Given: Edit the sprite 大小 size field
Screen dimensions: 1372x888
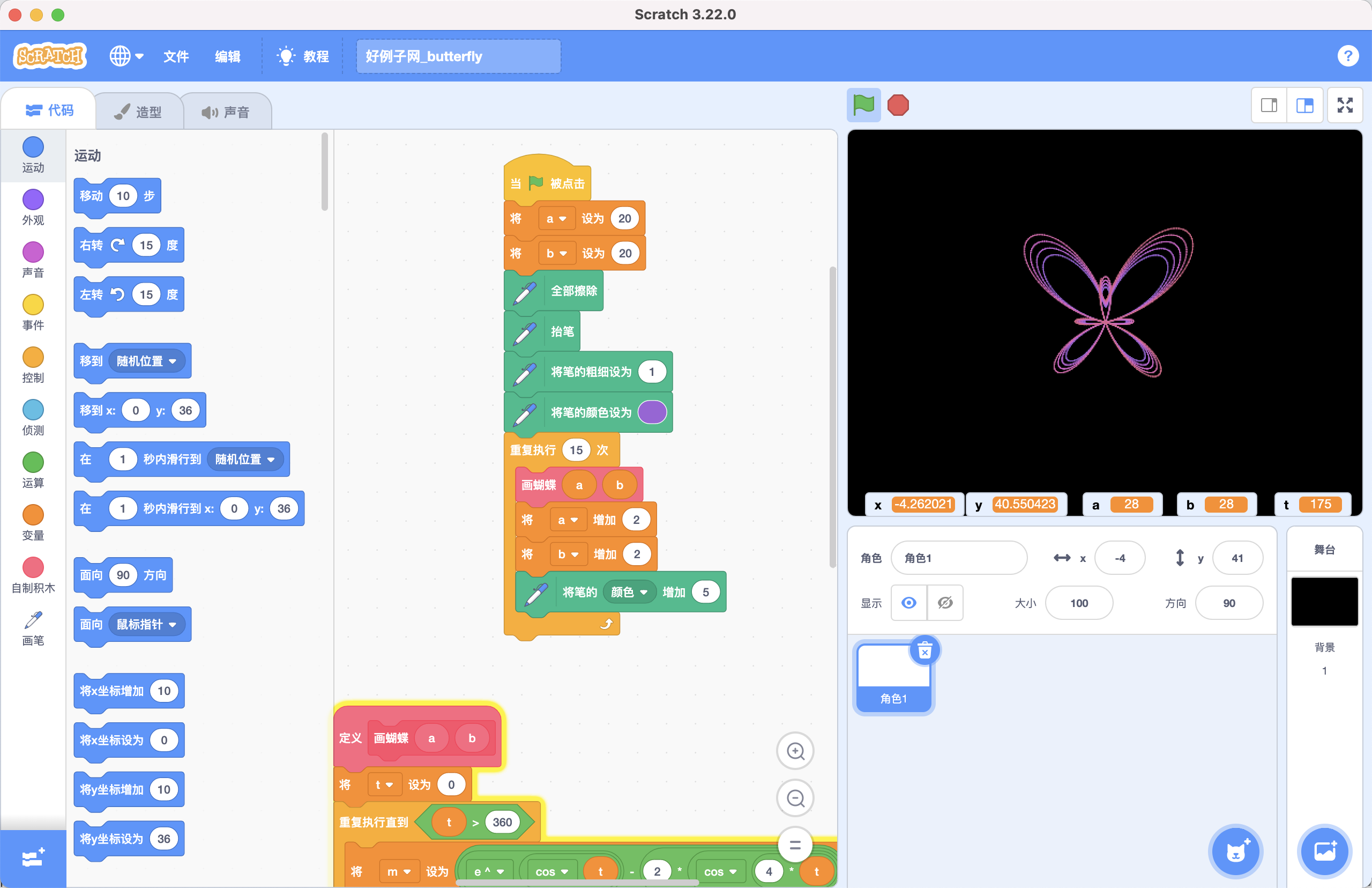Looking at the screenshot, I should (x=1079, y=603).
